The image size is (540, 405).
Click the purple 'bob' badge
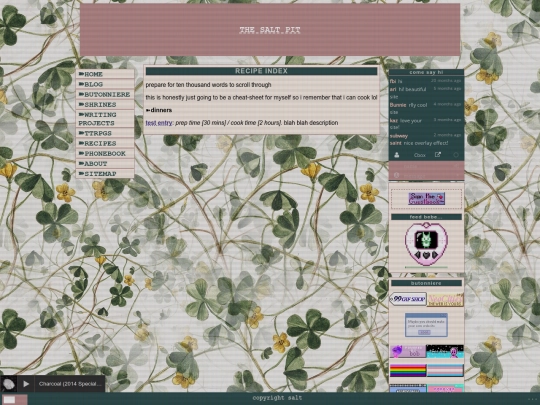pos(408,352)
